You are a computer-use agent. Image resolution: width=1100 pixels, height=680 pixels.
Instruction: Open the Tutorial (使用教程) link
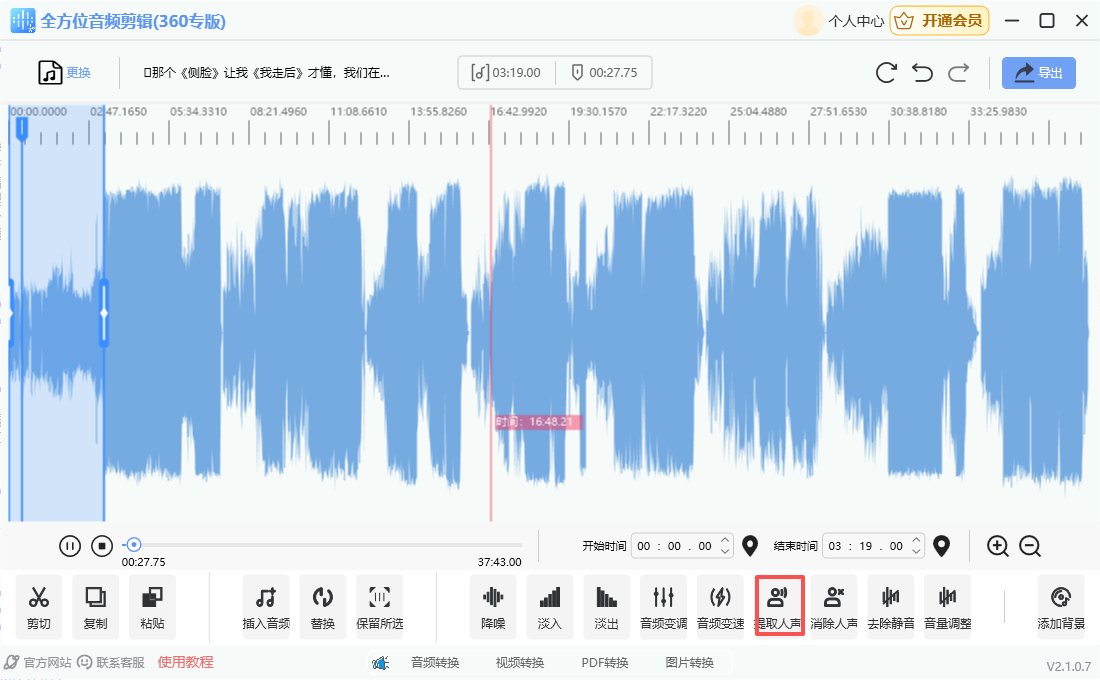click(x=185, y=662)
